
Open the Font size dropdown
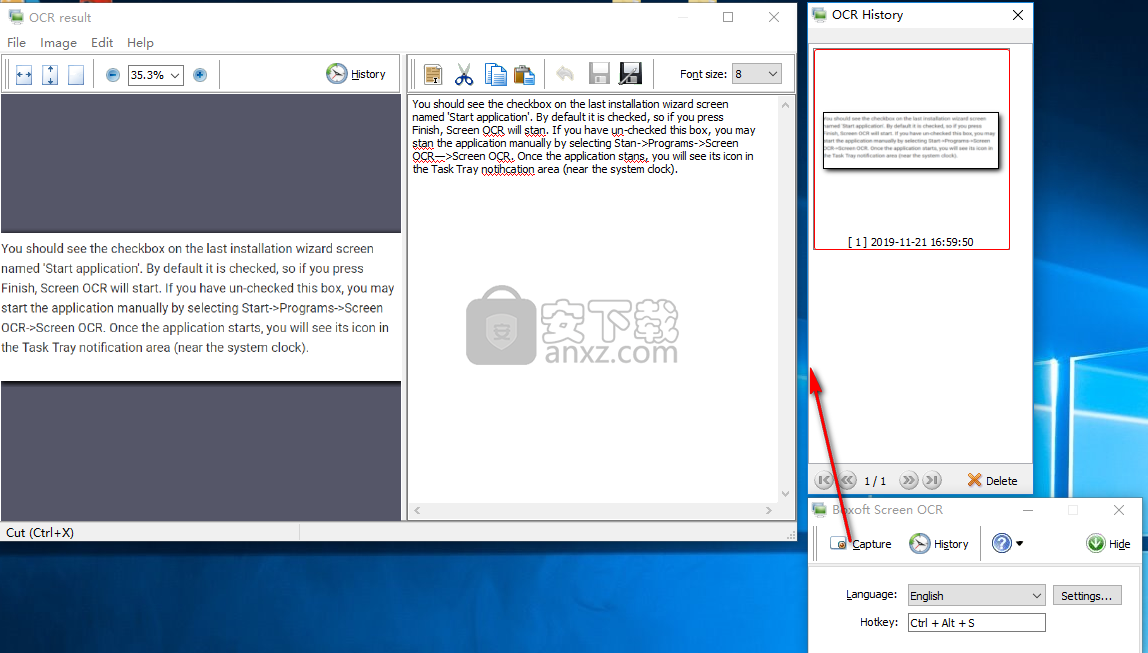pos(756,74)
